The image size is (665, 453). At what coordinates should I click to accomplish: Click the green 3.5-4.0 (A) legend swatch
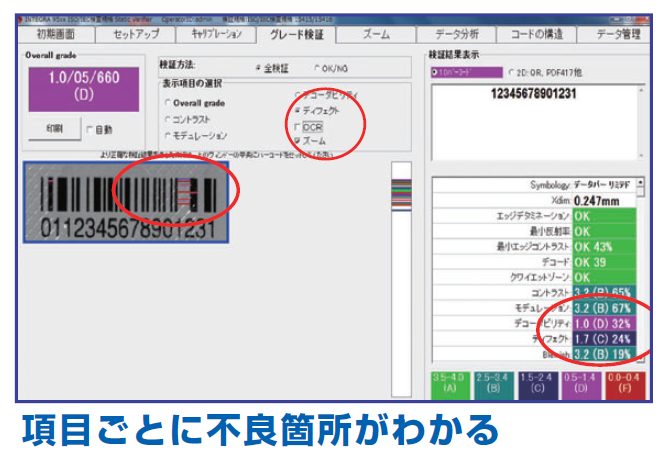point(450,385)
